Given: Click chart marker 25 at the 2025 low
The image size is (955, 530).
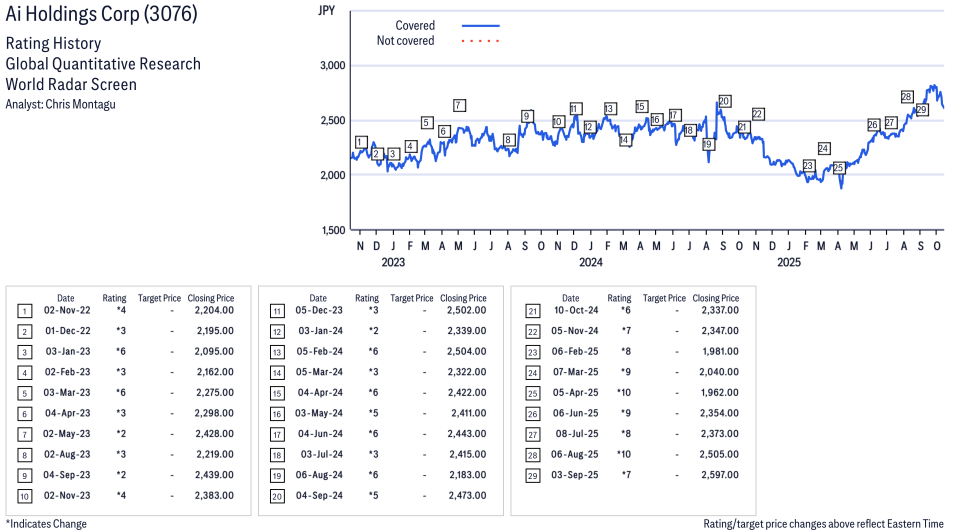Looking at the screenshot, I should 839,168.
